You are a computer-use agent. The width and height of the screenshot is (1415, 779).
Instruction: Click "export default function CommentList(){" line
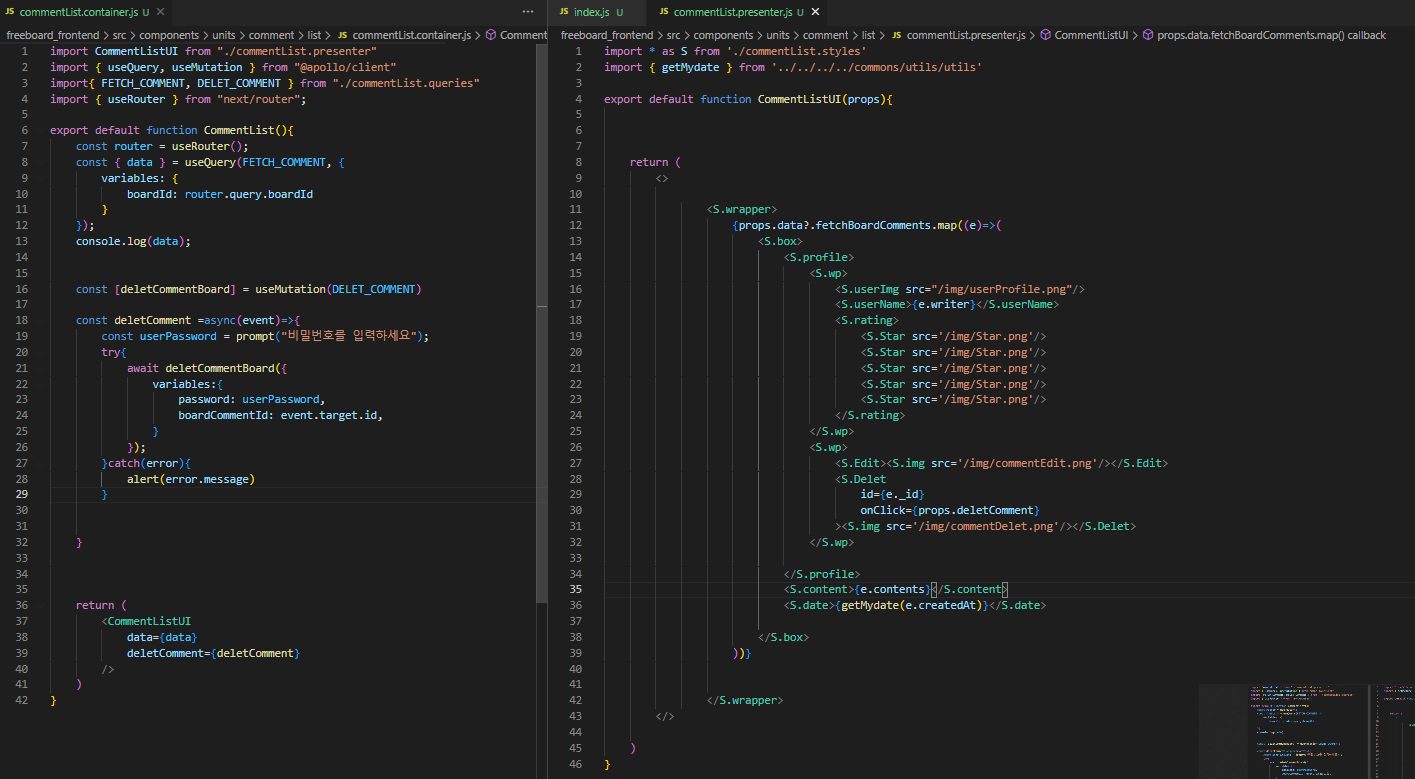[171, 130]
